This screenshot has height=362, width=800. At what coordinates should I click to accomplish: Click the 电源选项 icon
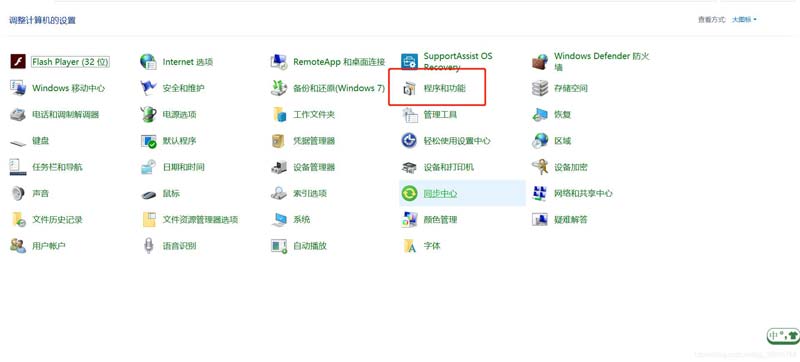pos(148,114)
